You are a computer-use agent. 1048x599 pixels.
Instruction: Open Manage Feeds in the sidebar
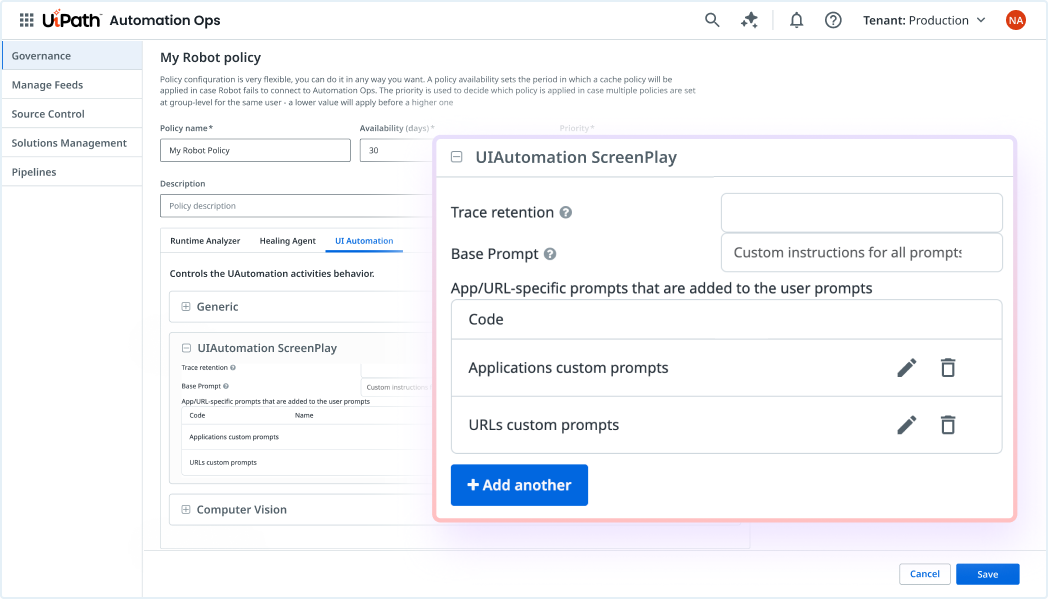72,85
